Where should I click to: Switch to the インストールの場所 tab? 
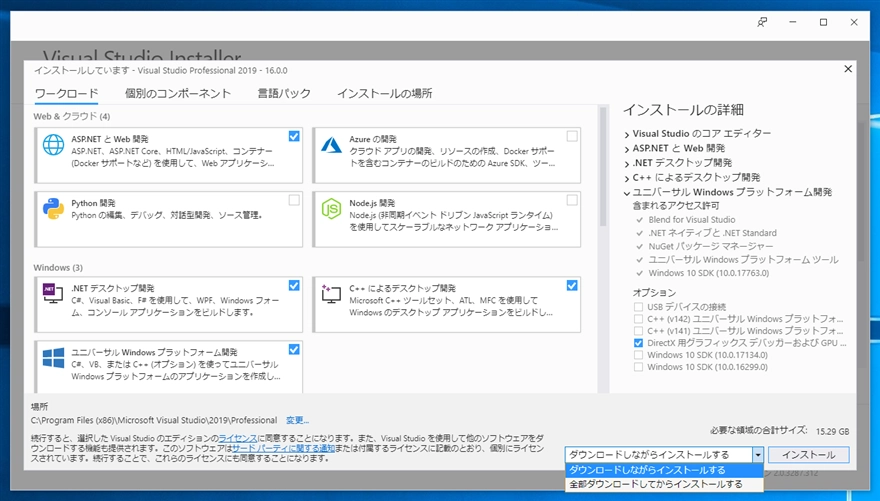click(384, 94)
